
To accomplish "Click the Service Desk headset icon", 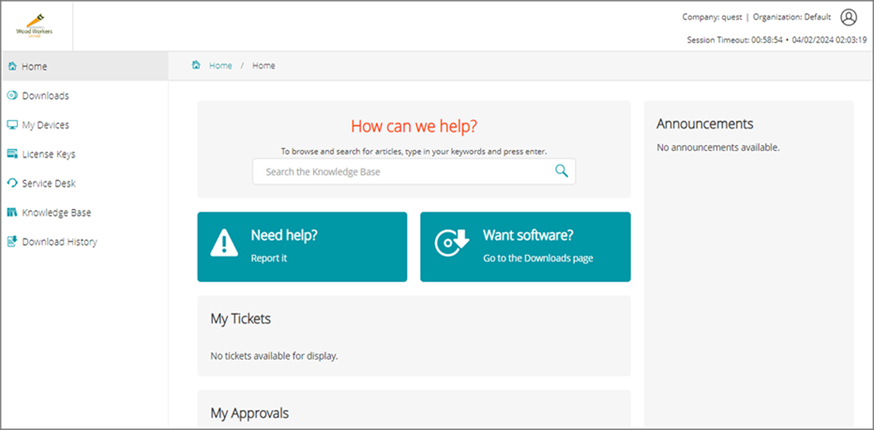I will pos(12,183).
